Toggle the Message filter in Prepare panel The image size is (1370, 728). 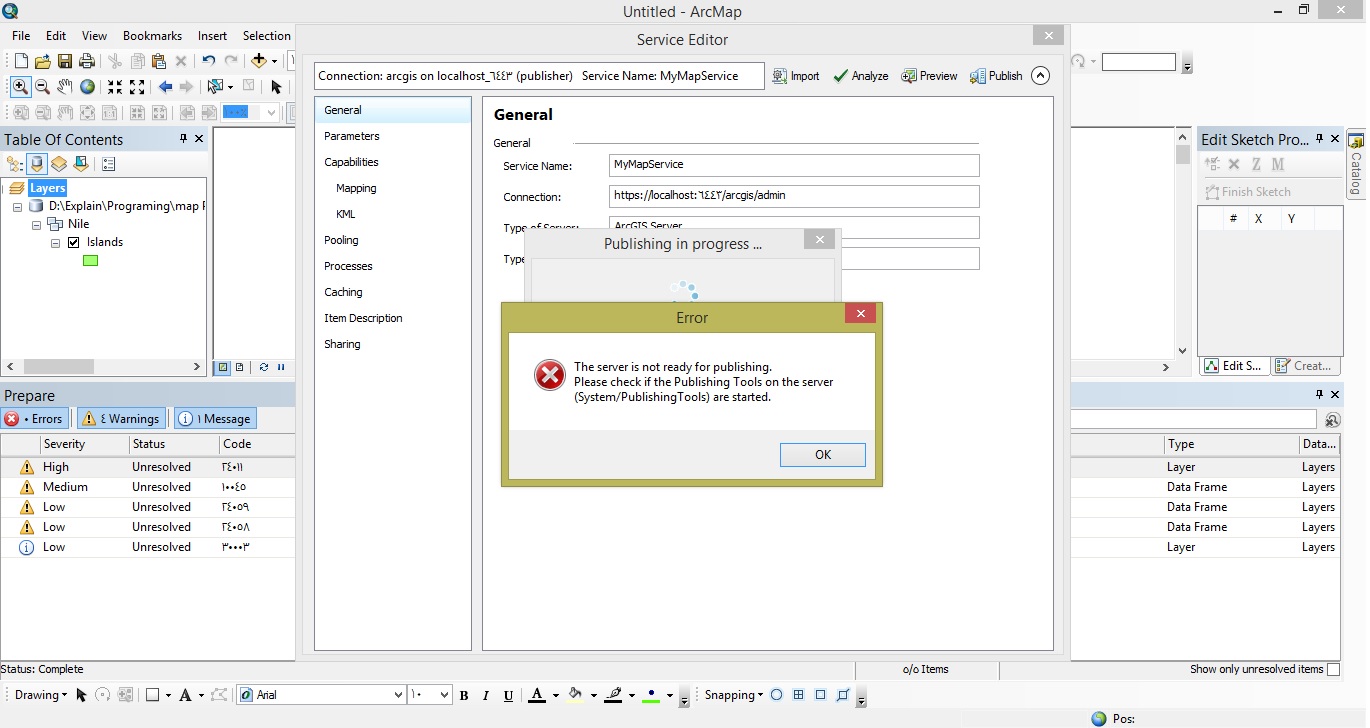pos(215,419)
